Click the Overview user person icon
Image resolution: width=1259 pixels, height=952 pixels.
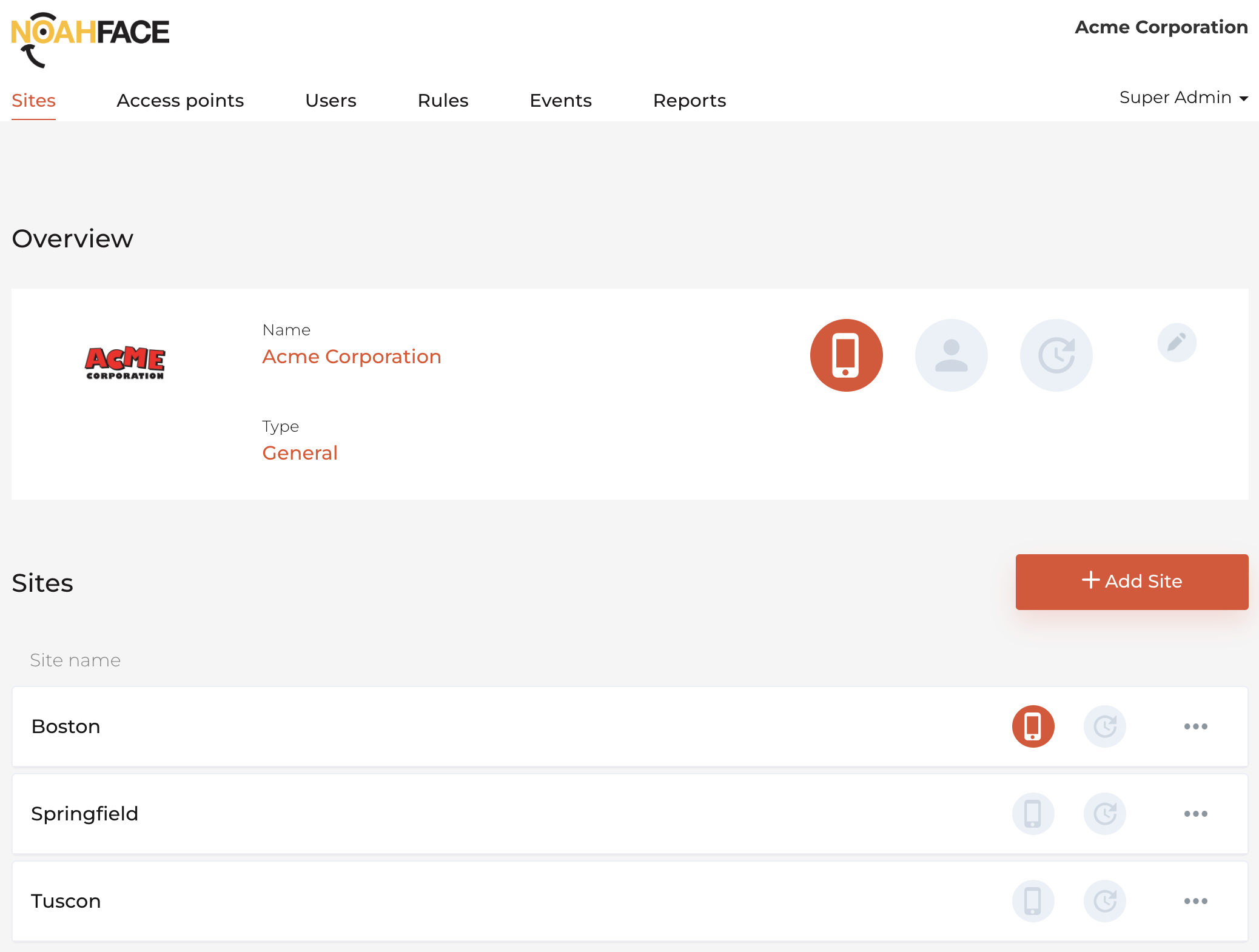pyautogui.click(x=951, y=355)
